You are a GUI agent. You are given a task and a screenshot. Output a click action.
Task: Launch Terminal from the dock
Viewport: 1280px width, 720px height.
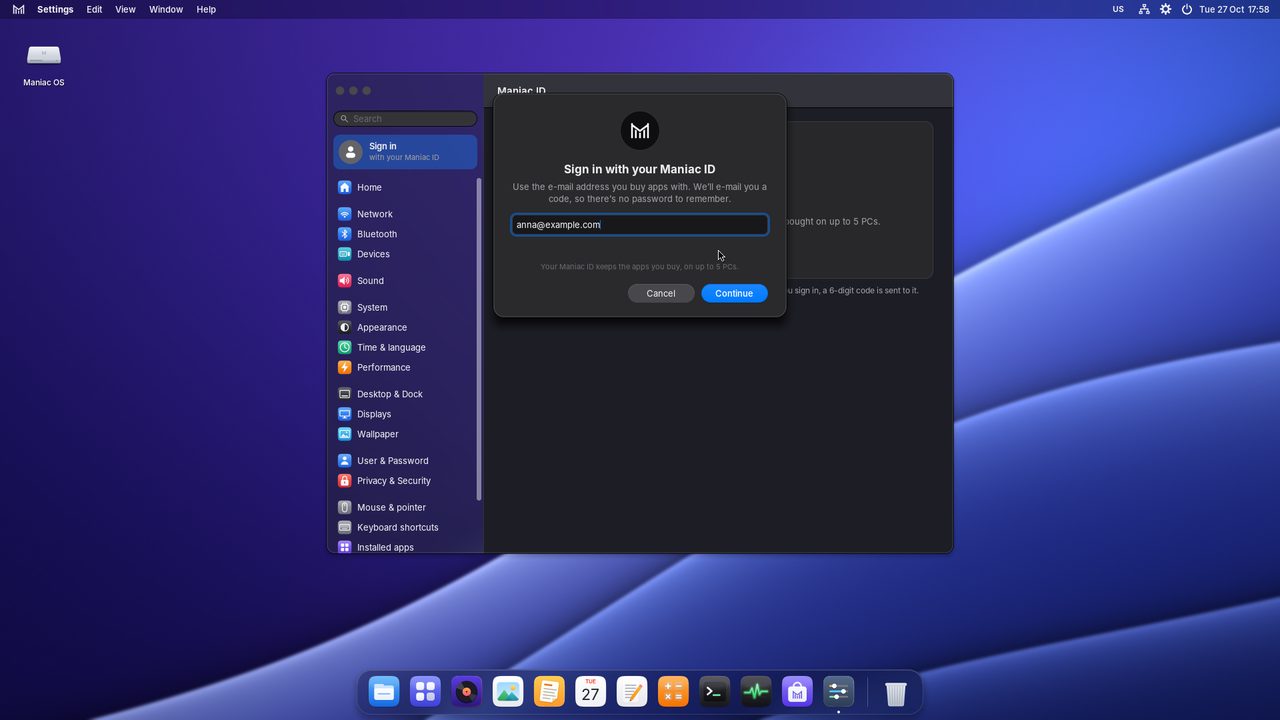pos(714,692)
